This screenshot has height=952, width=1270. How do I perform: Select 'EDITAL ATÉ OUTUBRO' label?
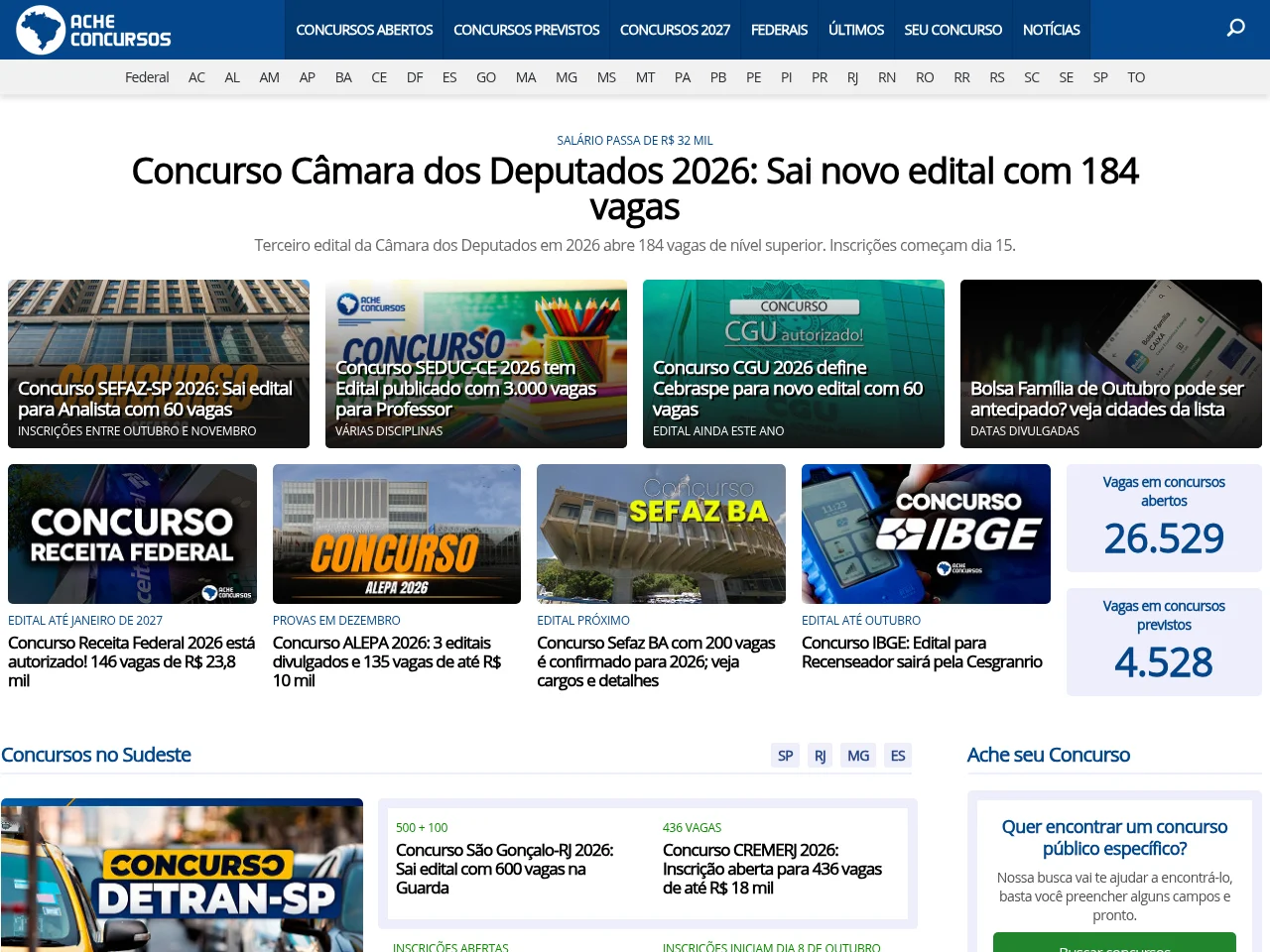[x=861, y=621]
